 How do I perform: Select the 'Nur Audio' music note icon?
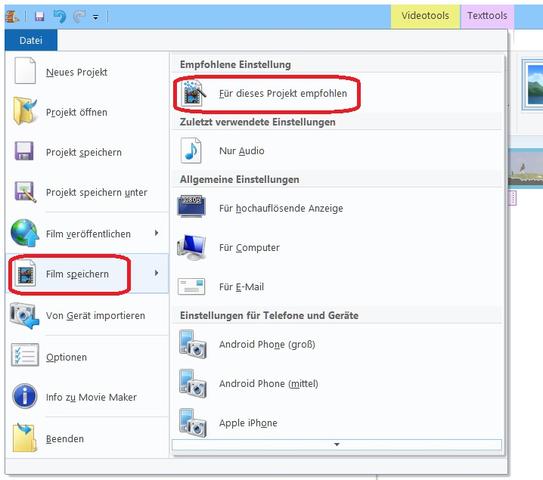point(191,151)
